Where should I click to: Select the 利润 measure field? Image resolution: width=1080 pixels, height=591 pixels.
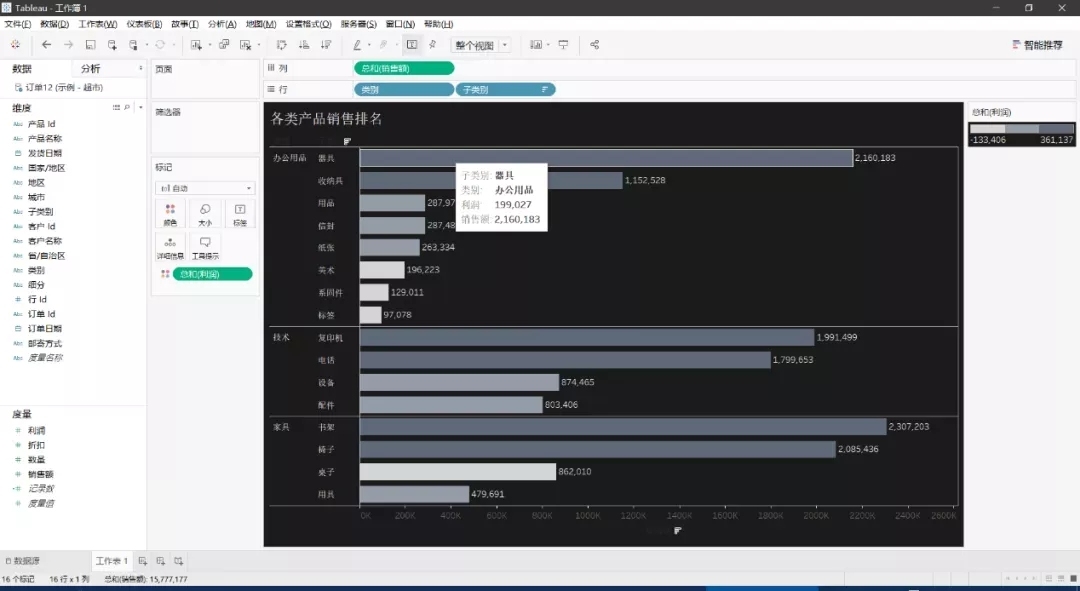(37, 431)
